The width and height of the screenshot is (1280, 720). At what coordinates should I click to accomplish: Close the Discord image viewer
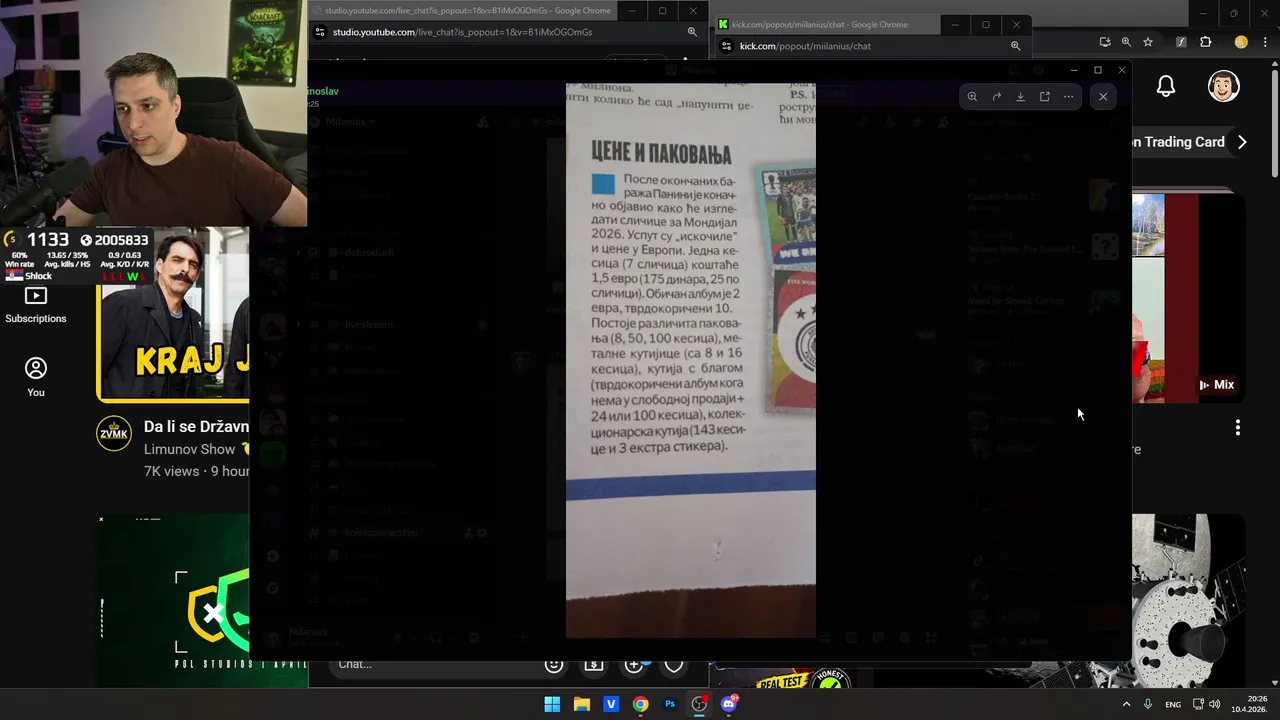1103,97
